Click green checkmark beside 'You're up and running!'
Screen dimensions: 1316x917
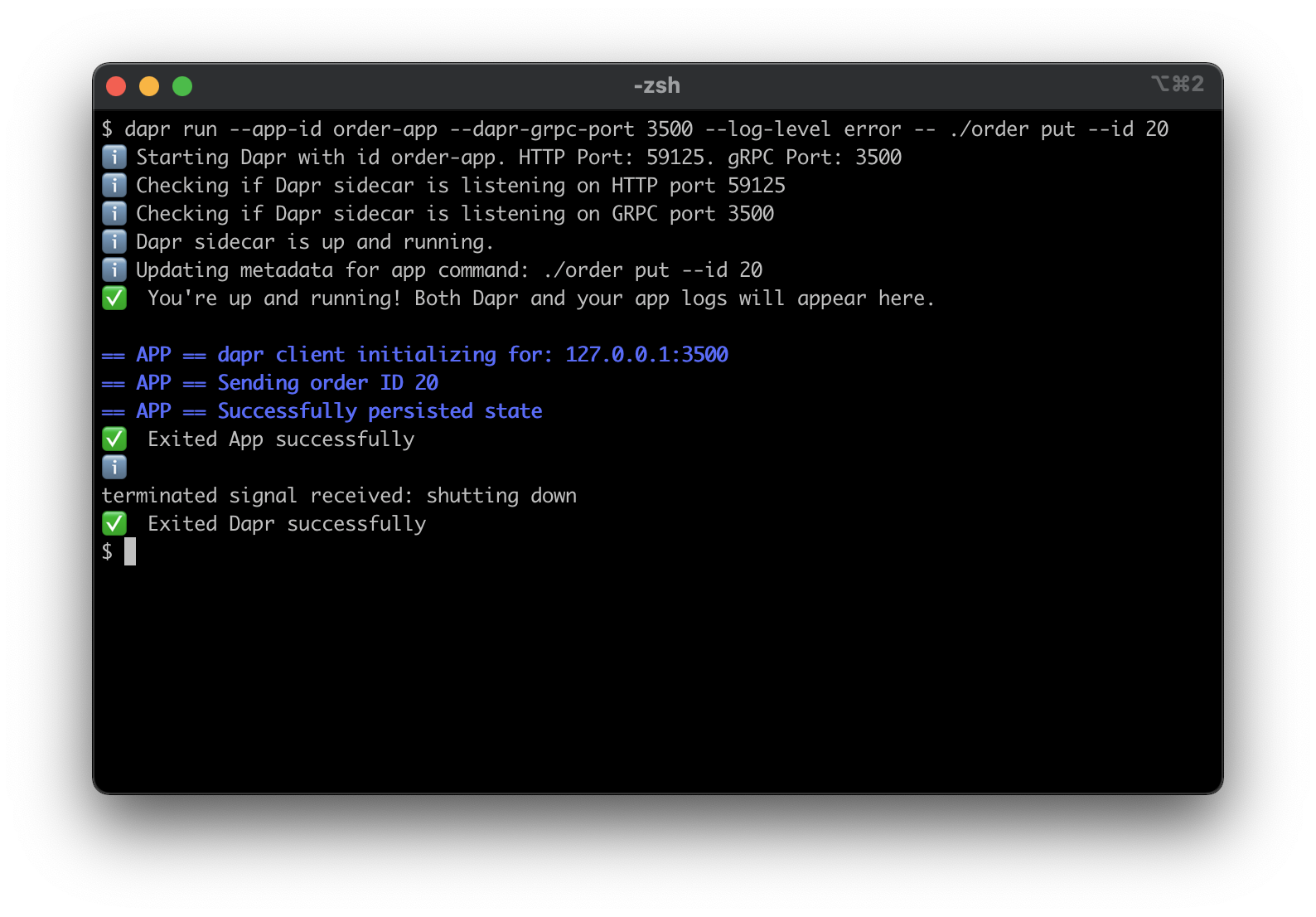[x=114, y=298]
